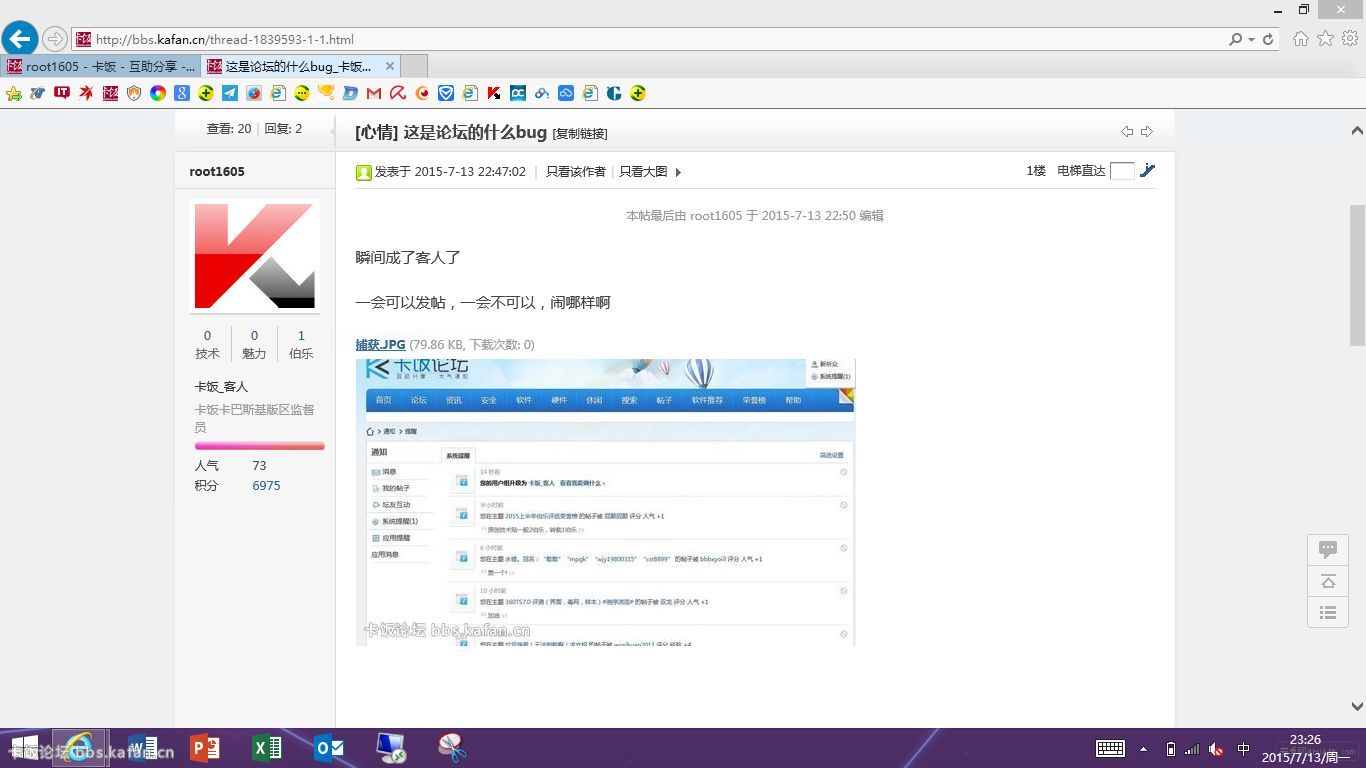
Task: Click the page scrollbar down arrow
Action: click(x=1357, y=706)
